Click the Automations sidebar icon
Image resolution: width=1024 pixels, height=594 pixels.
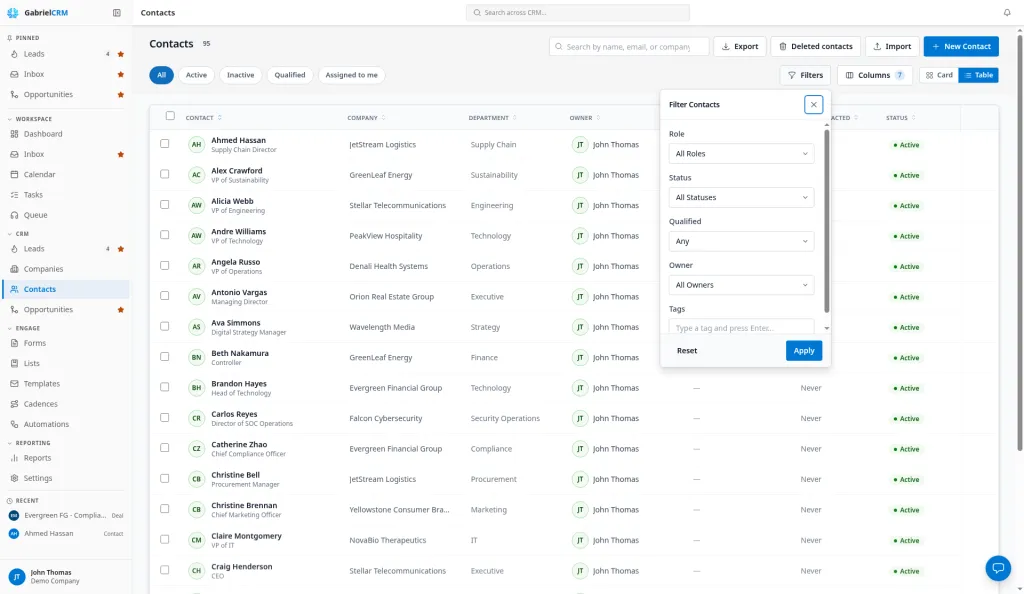click(x=14, y=424)
